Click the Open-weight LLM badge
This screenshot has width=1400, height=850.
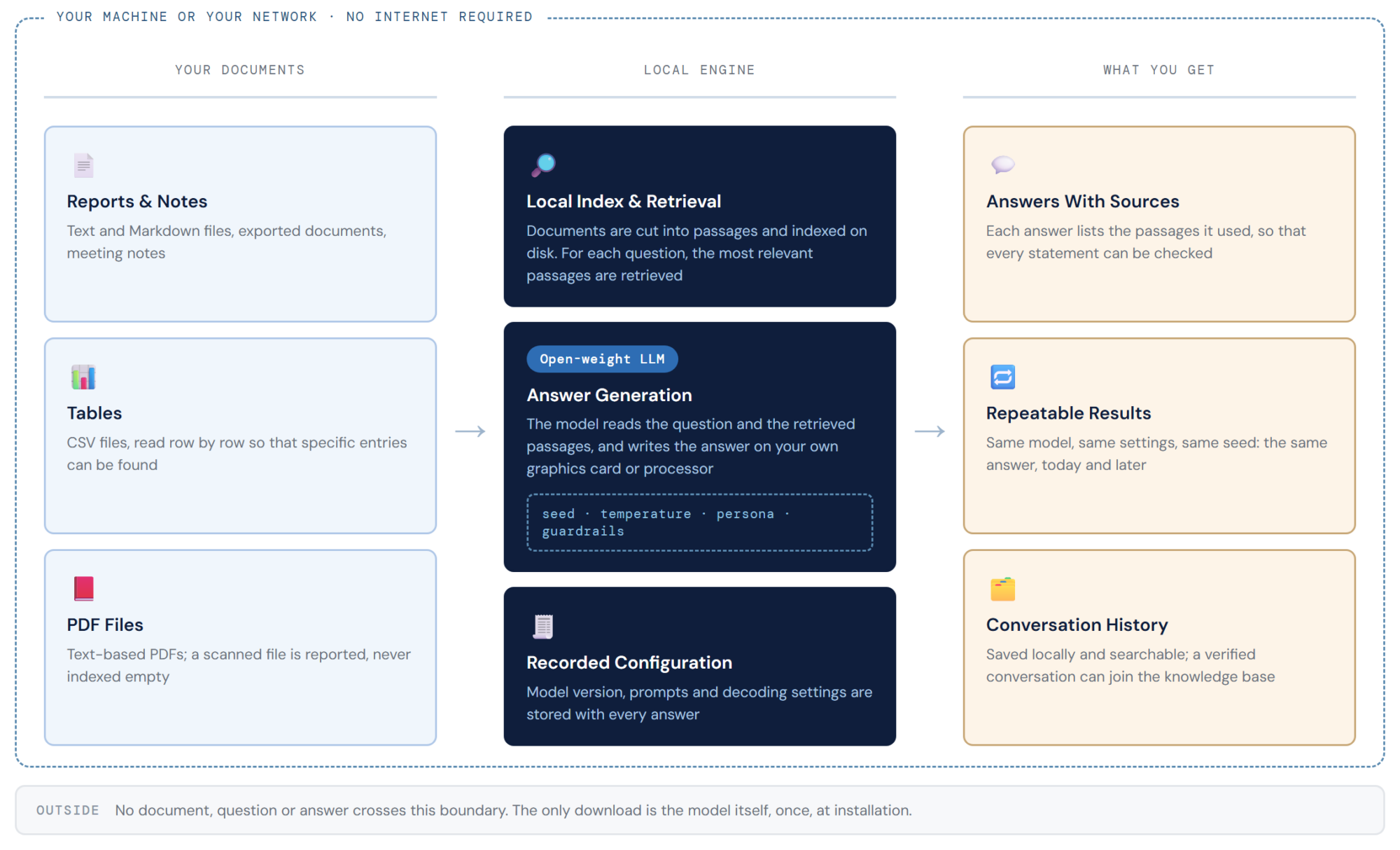pos(602,359)
